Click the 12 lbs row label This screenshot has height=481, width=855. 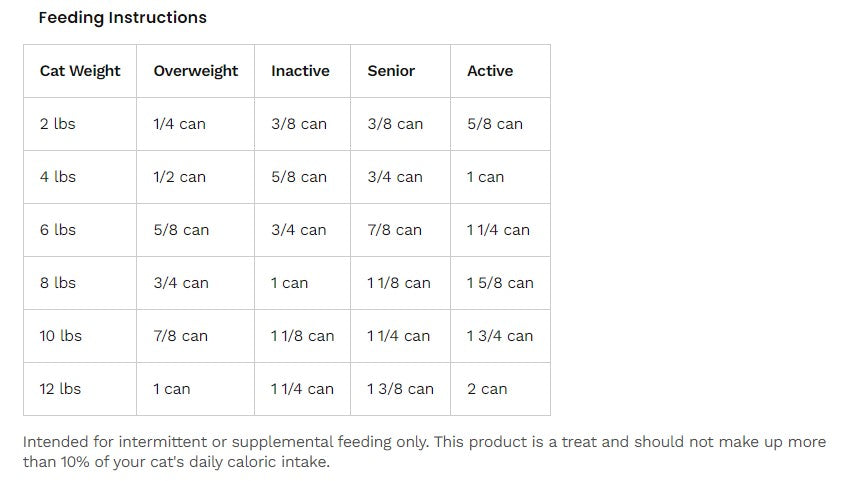click(60, 388)
